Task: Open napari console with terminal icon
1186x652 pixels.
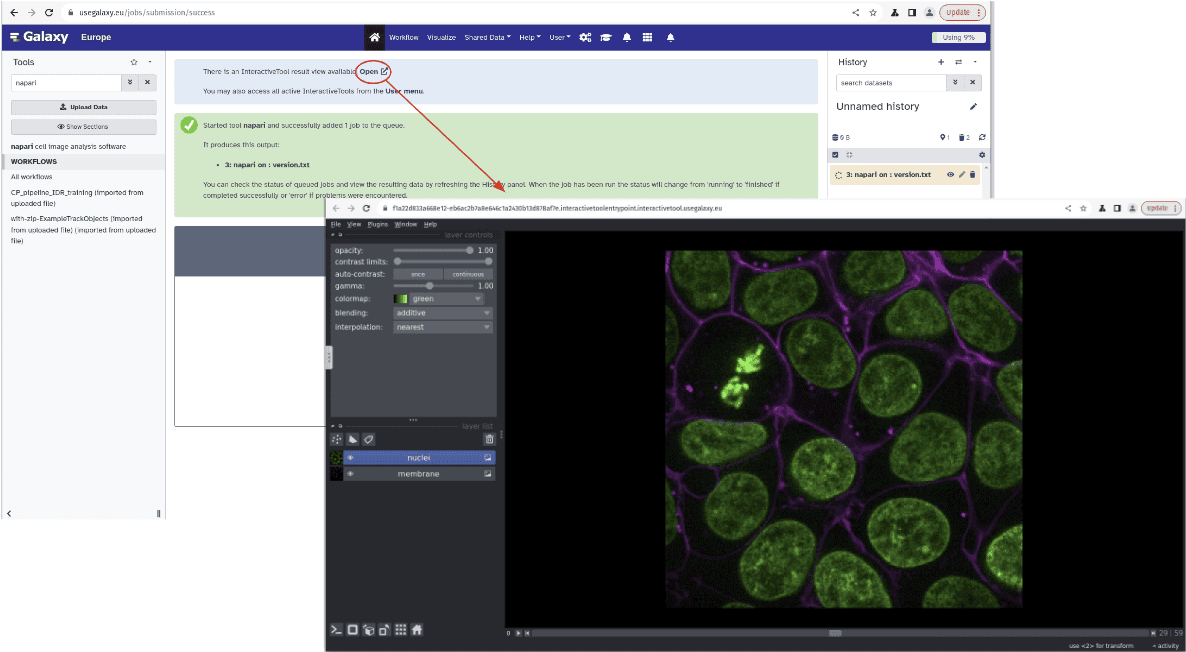Action: 337,630
